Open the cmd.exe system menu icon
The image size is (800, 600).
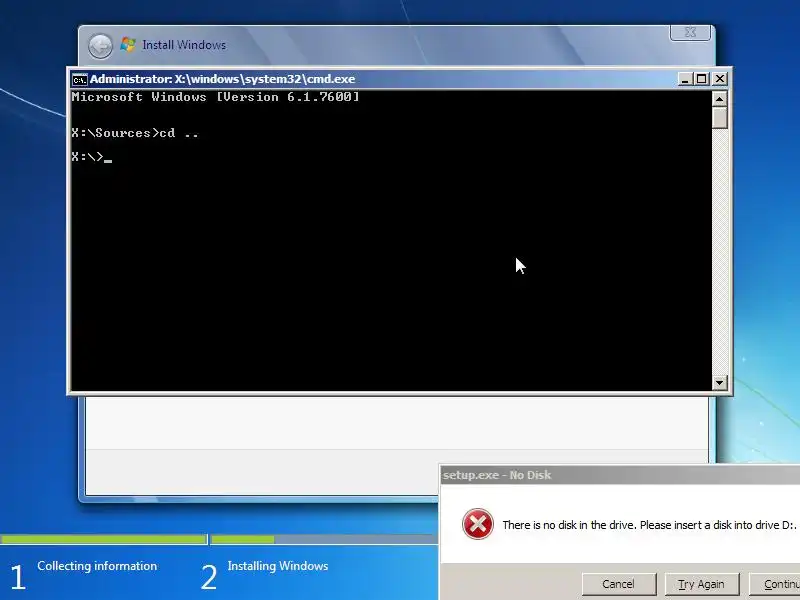(80, 80)
